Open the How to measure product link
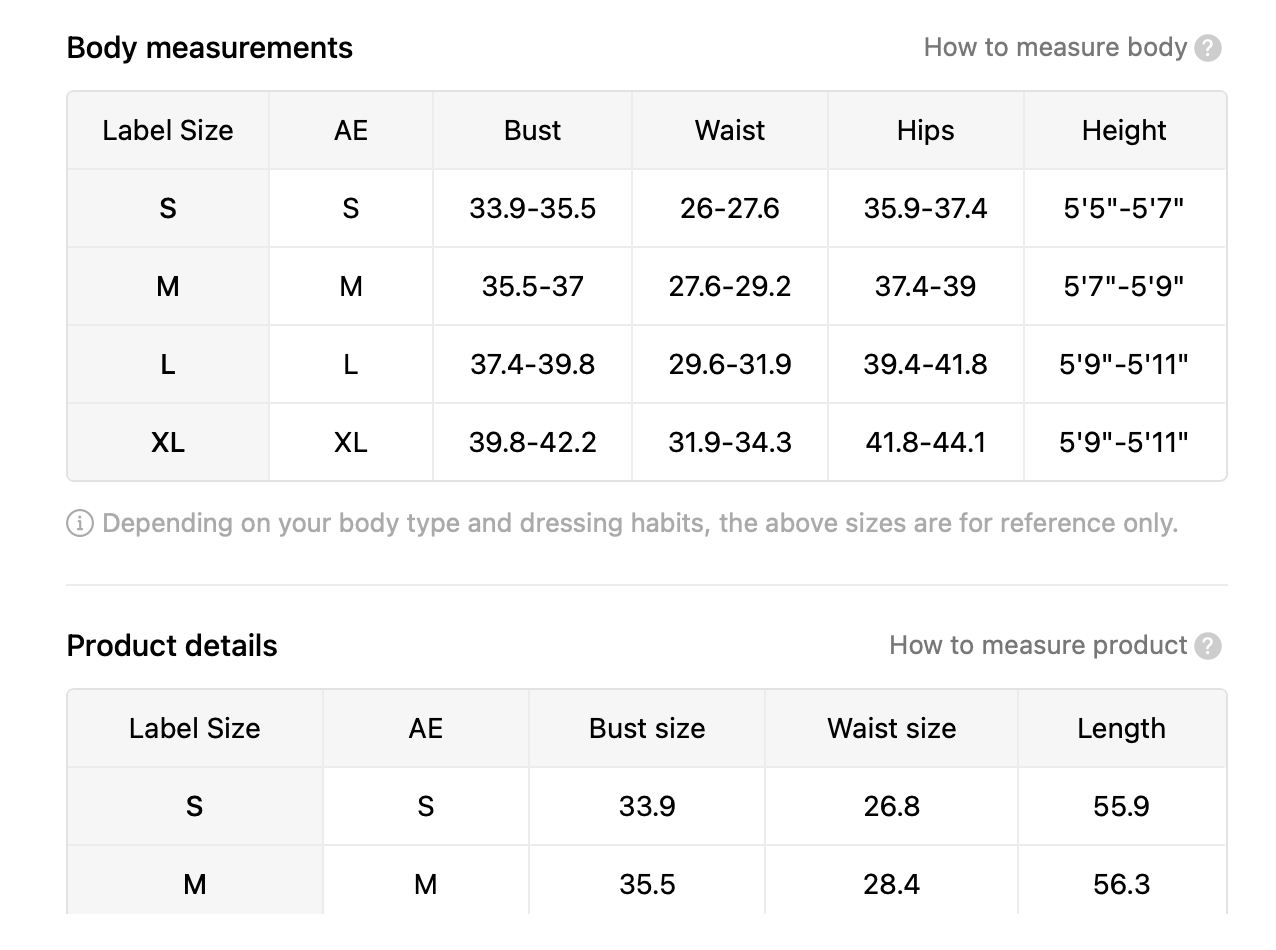The height and width of the screenshot is (950, 1276). tap(1038, 645)
